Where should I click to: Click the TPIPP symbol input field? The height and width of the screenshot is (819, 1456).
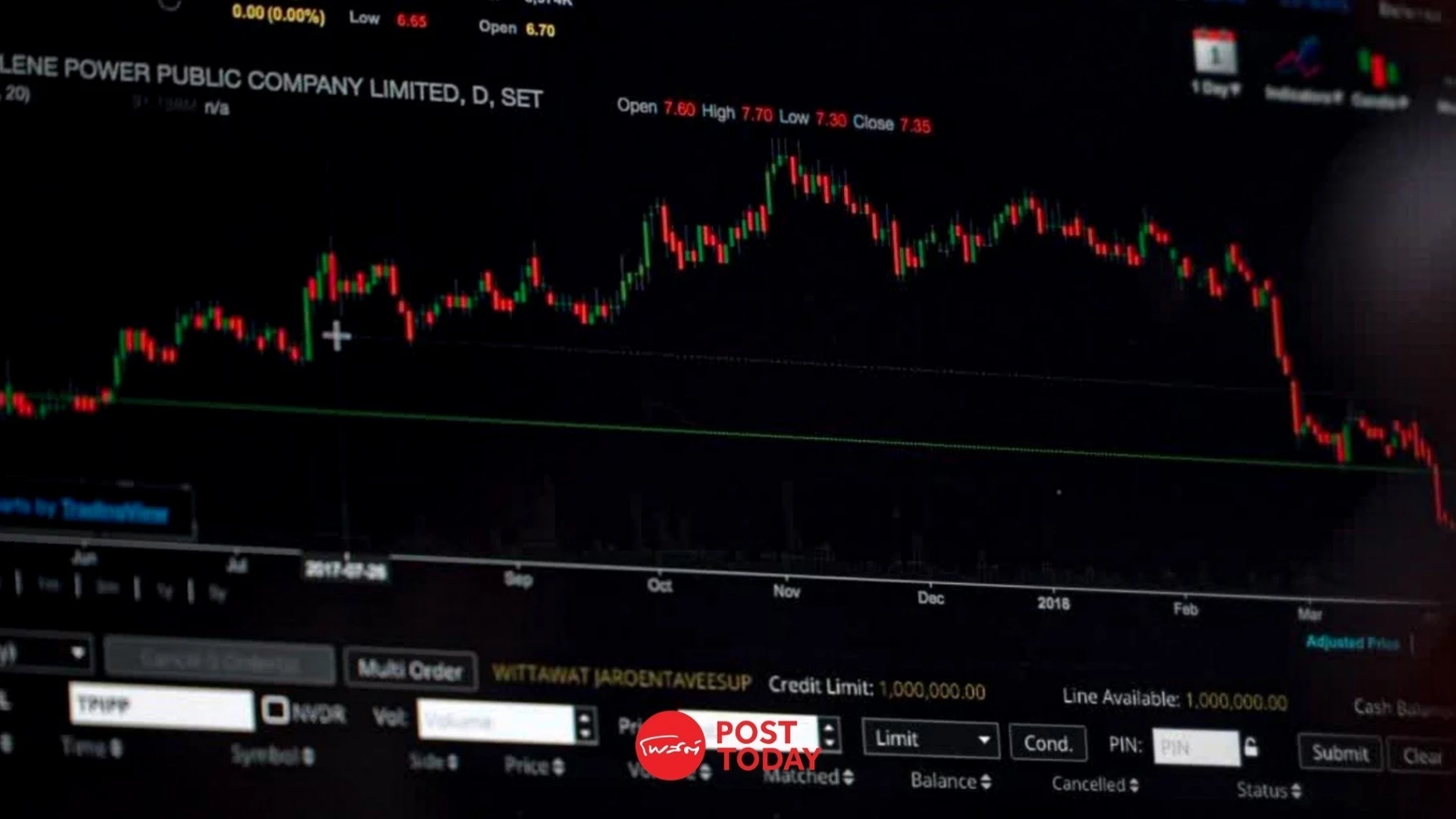(x=162, y=706)
